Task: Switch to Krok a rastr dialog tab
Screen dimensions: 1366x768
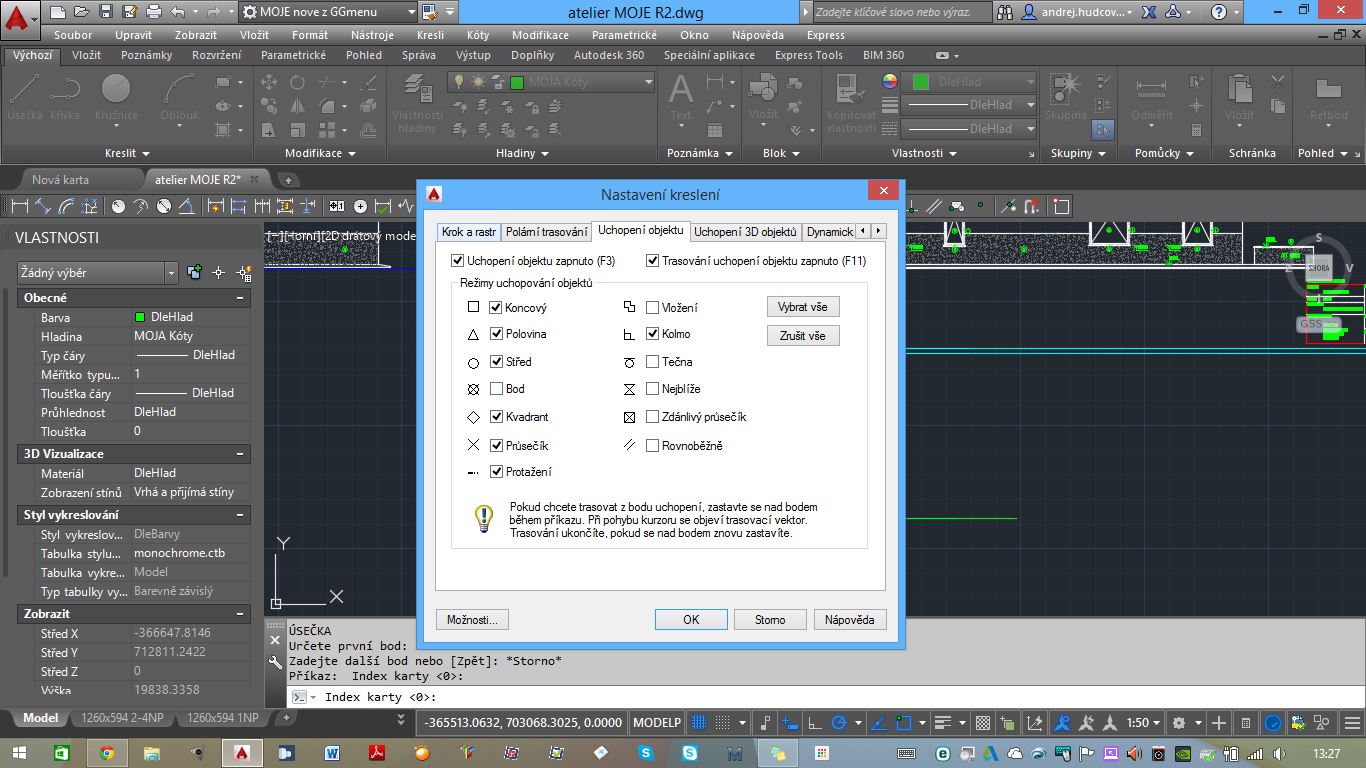Action: (x=469, y=232)
